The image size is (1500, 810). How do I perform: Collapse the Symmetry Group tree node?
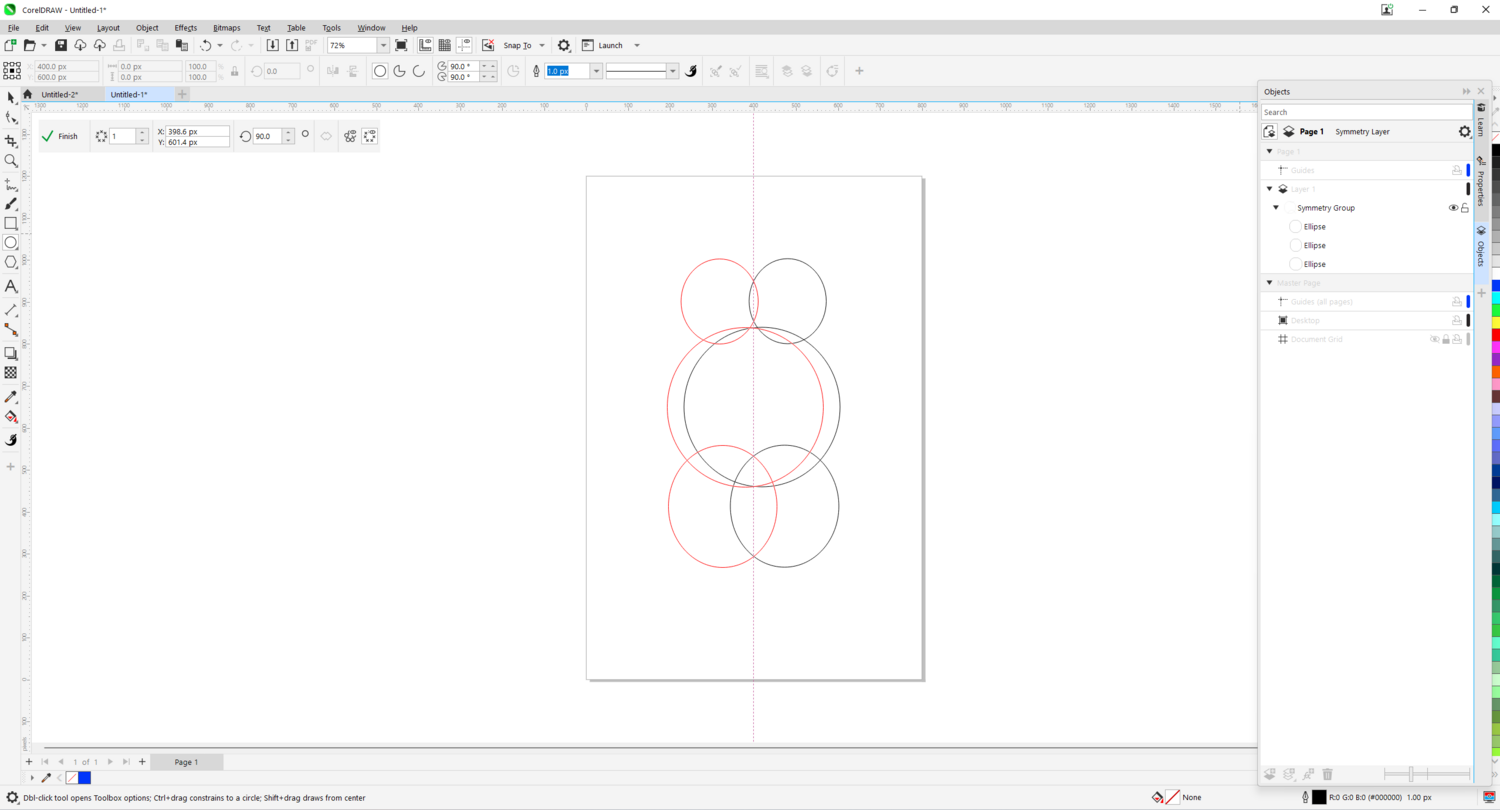(1276, 208)
